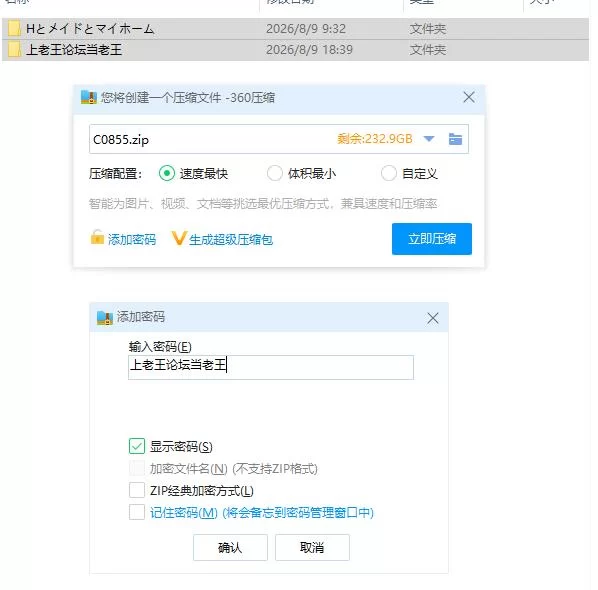Click the 生成超级压缩包 link
This screenshot has height=590, width=598.
pos(231,240)
